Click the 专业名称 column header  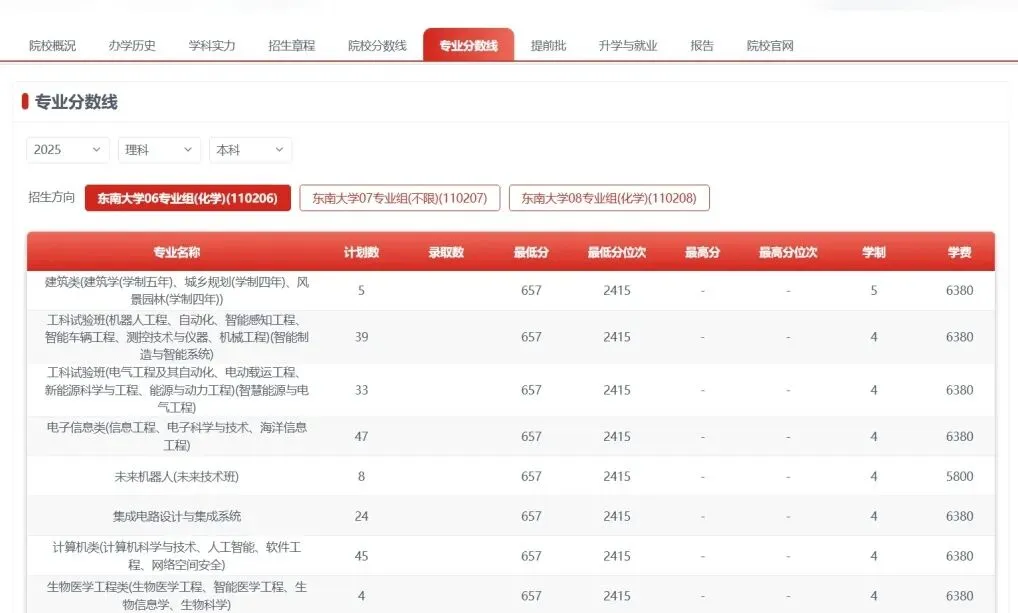coord(177,252)
